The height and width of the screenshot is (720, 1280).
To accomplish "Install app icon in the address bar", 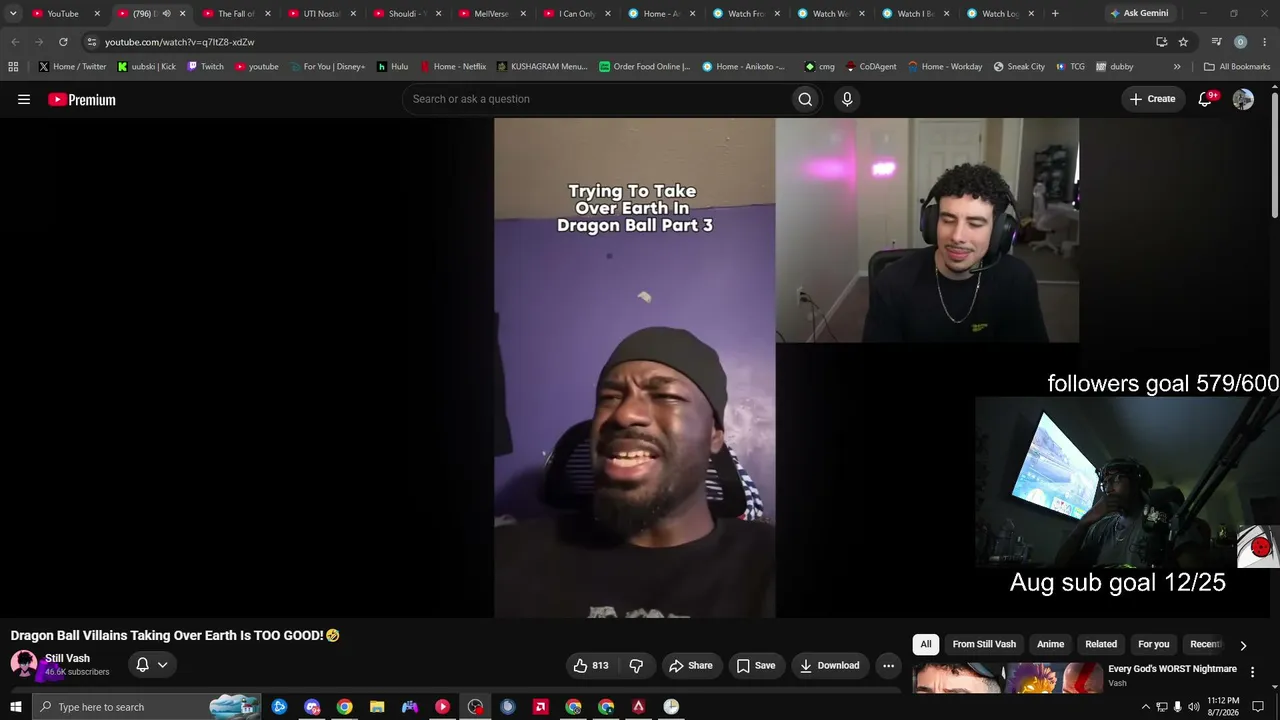I will coord(1161,42).
